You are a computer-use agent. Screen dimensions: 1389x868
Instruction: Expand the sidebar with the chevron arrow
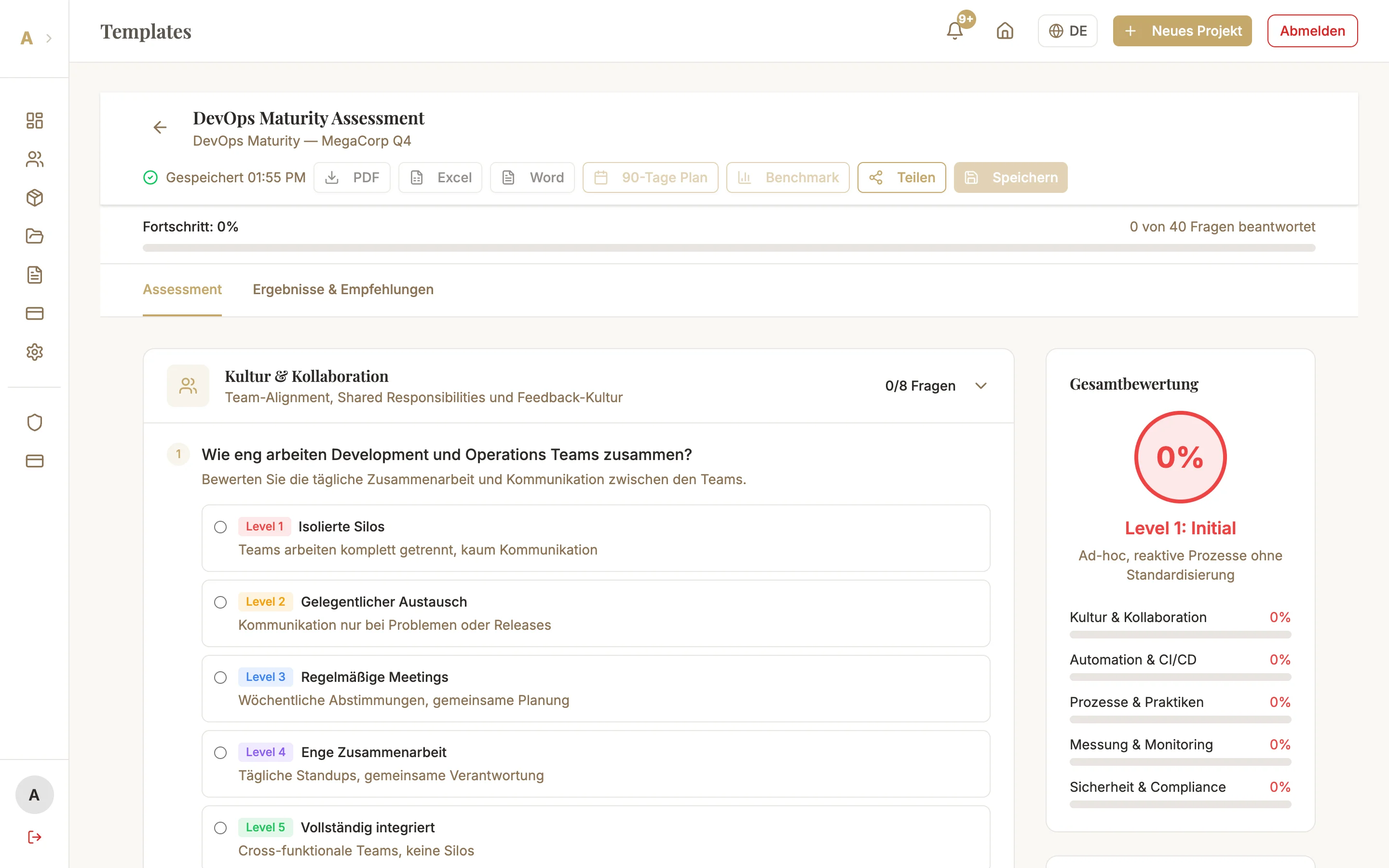click(49, 39)
